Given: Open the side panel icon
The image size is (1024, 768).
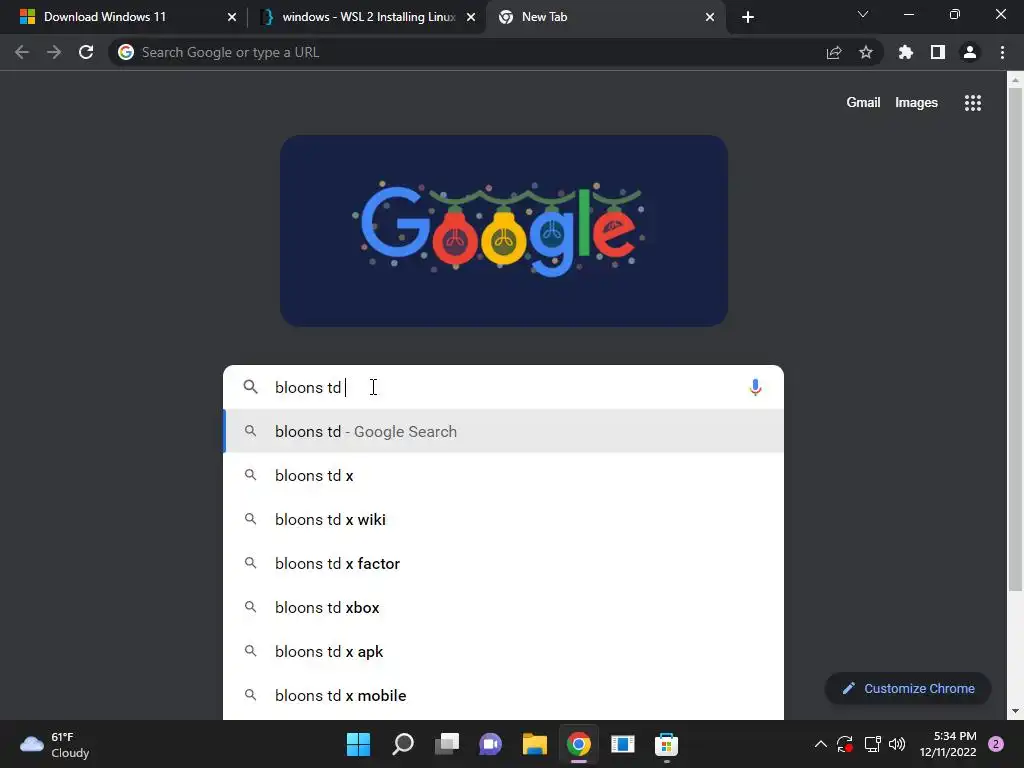Looking at the screenshot, I should point(938,52).
